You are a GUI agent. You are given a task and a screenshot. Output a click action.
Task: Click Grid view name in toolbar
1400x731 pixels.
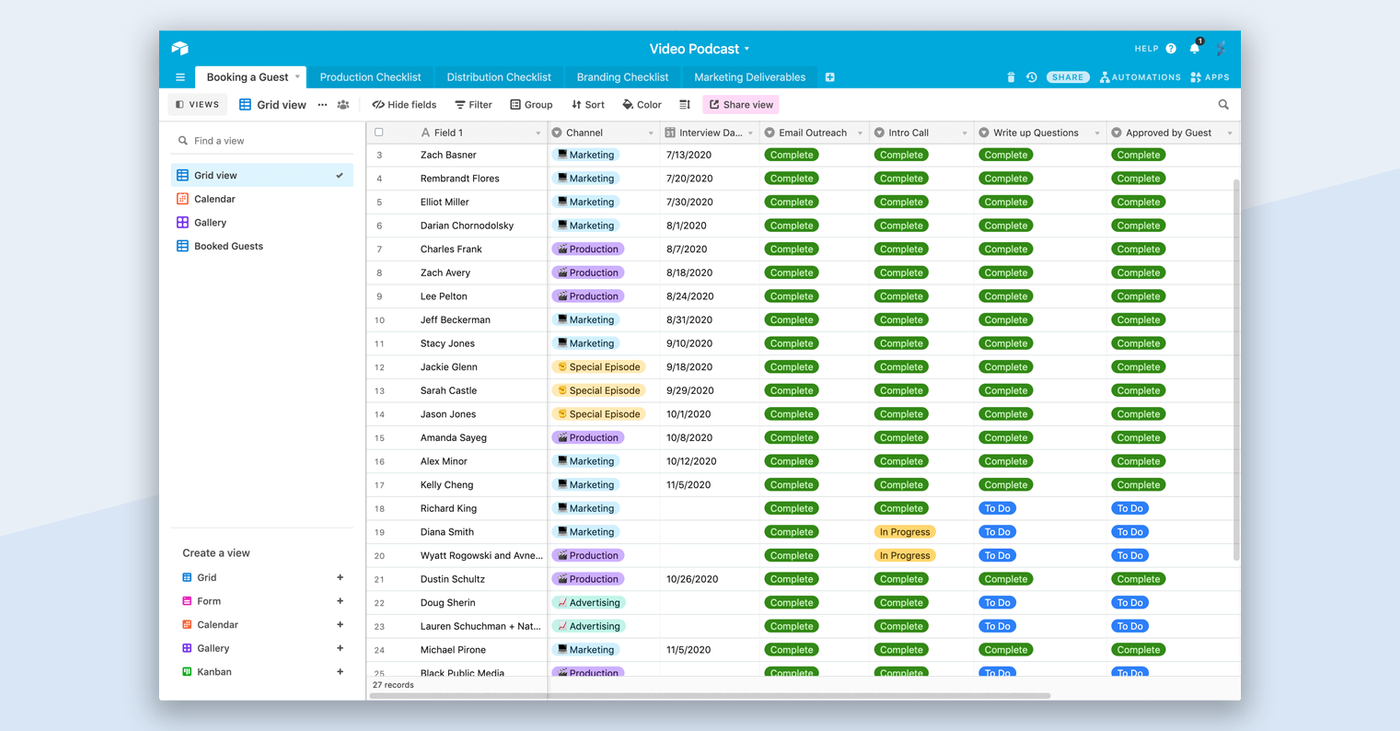(281, 104)
